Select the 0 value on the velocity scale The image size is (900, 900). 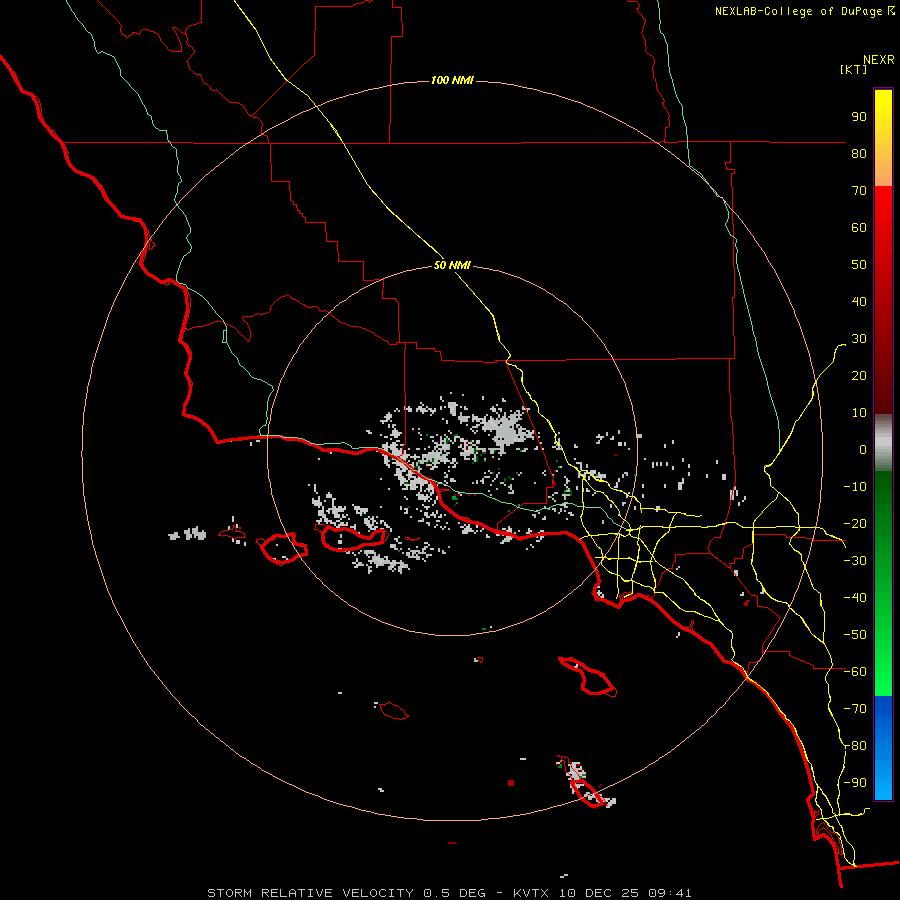(x=863, y=449)
